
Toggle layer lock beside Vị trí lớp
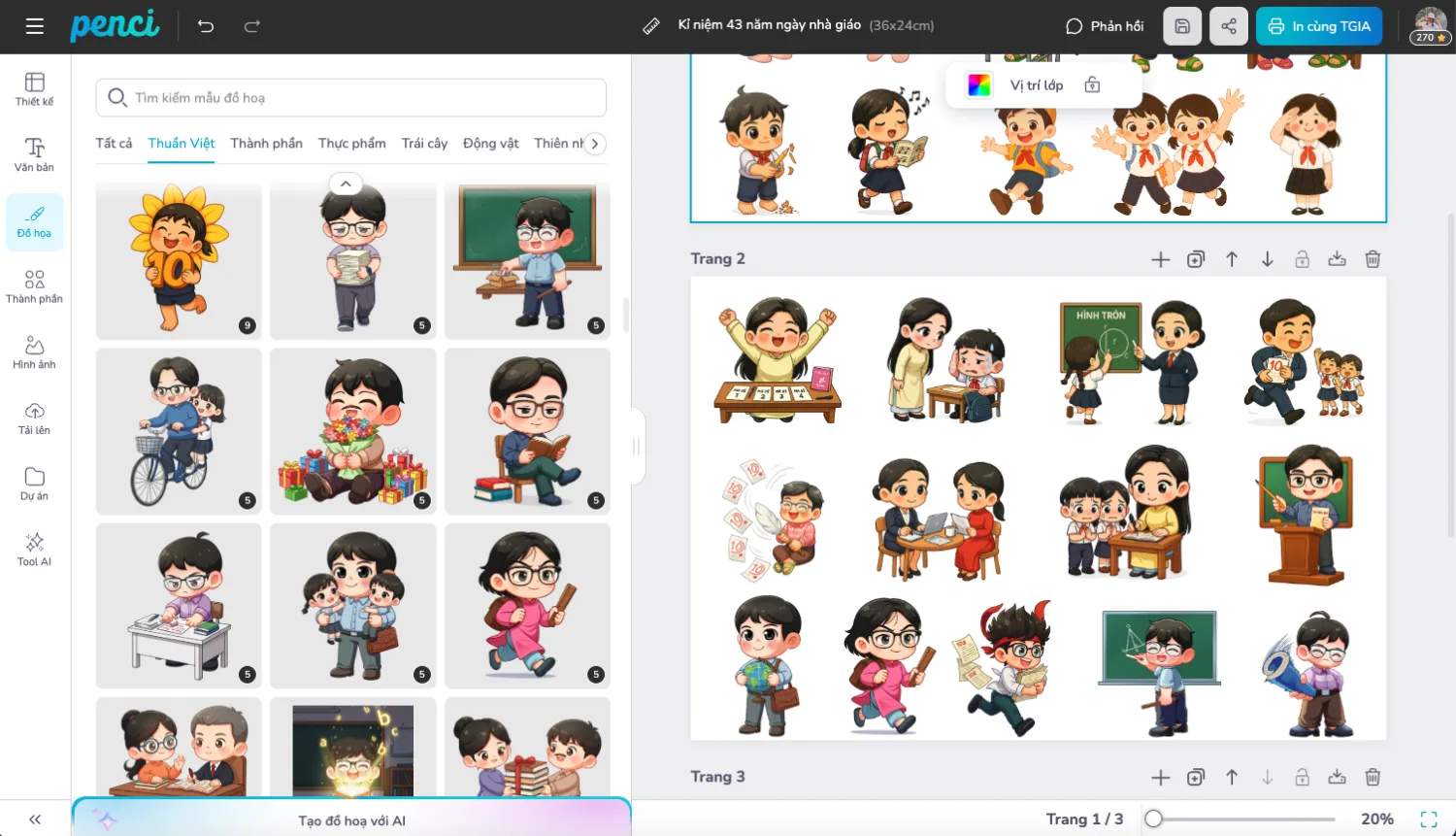pyautogui.click(x=1092, y=85)
